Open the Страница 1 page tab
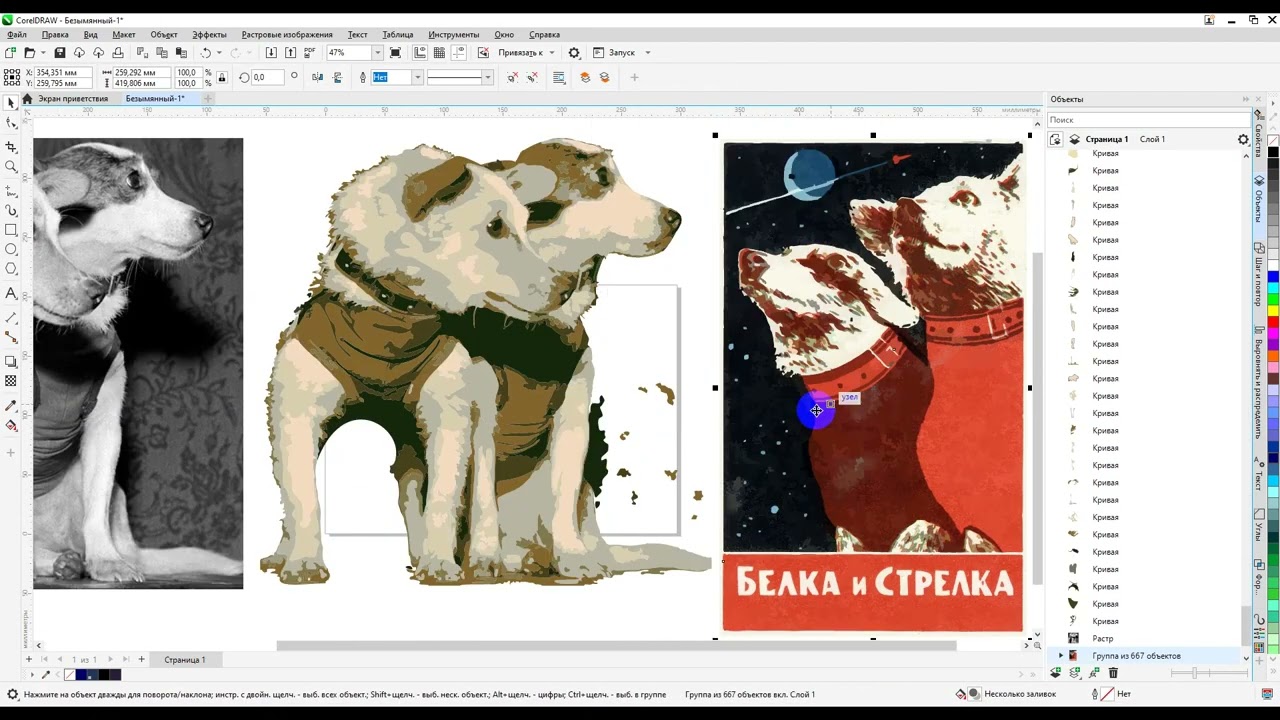Screen dimensions: 1280x720 [x=185, y=660]
